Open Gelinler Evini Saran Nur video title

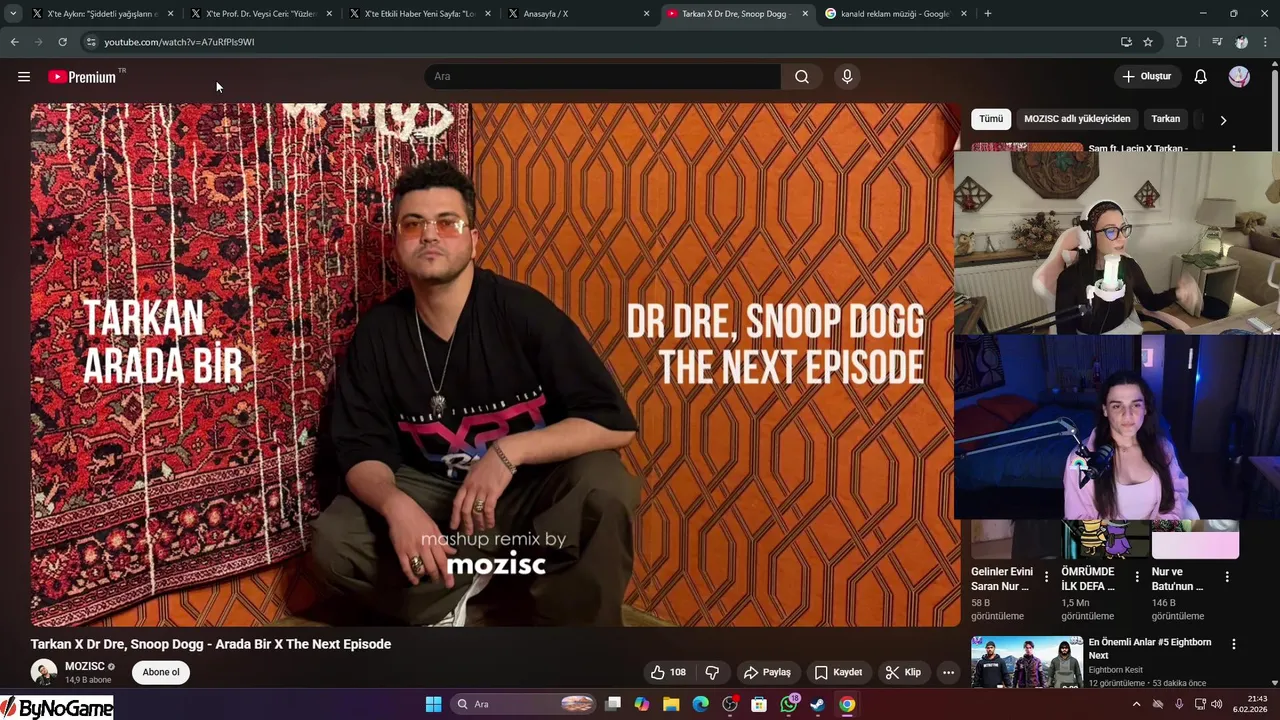(x=1003, y=579)
